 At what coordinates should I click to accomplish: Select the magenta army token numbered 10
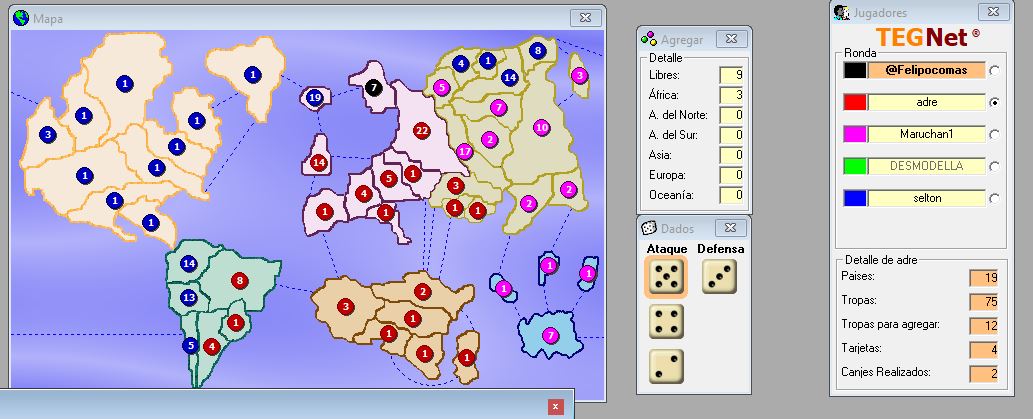(x=541, y=127)
